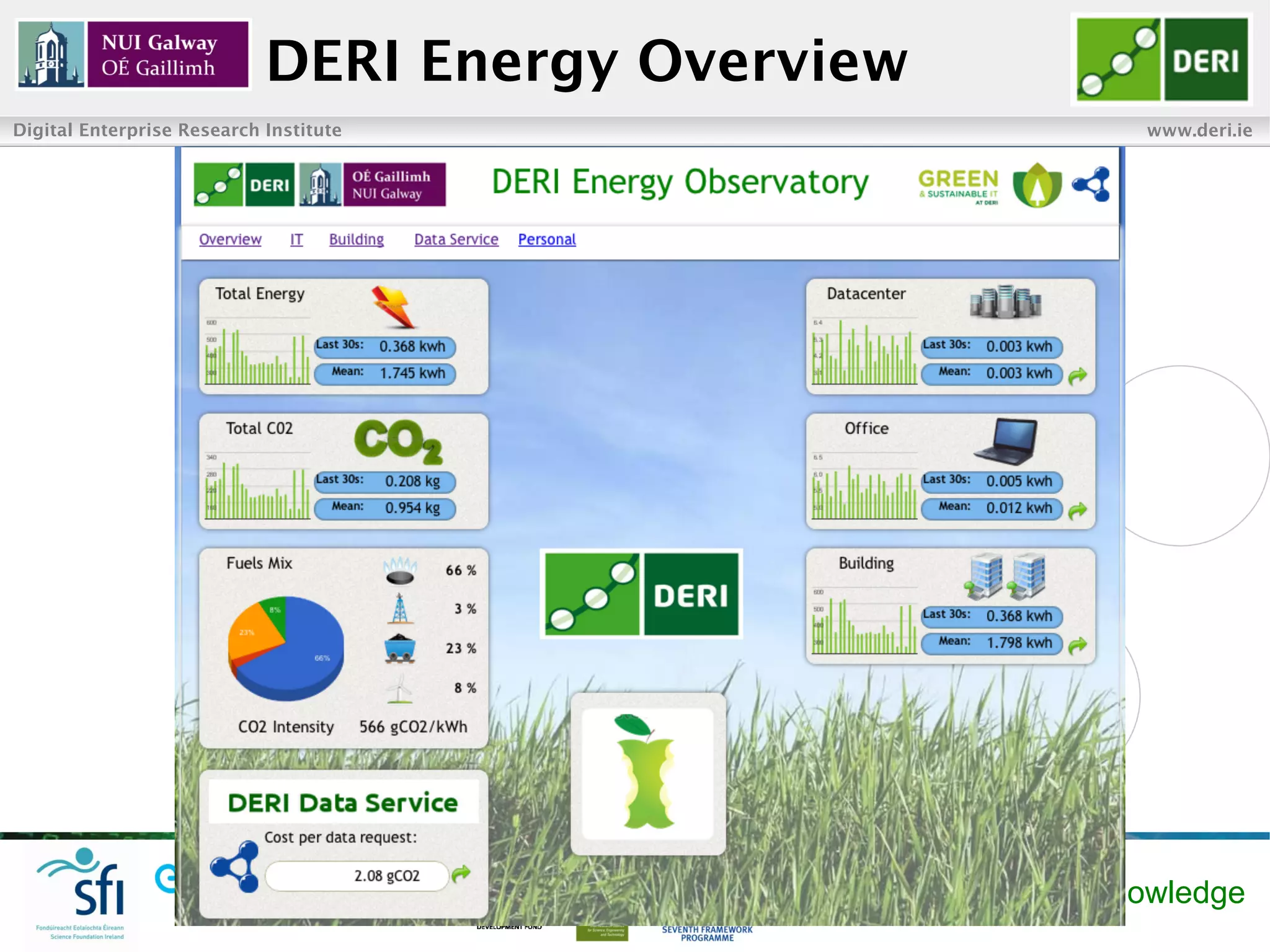Select the Data Service navigation link

point(456,239)
